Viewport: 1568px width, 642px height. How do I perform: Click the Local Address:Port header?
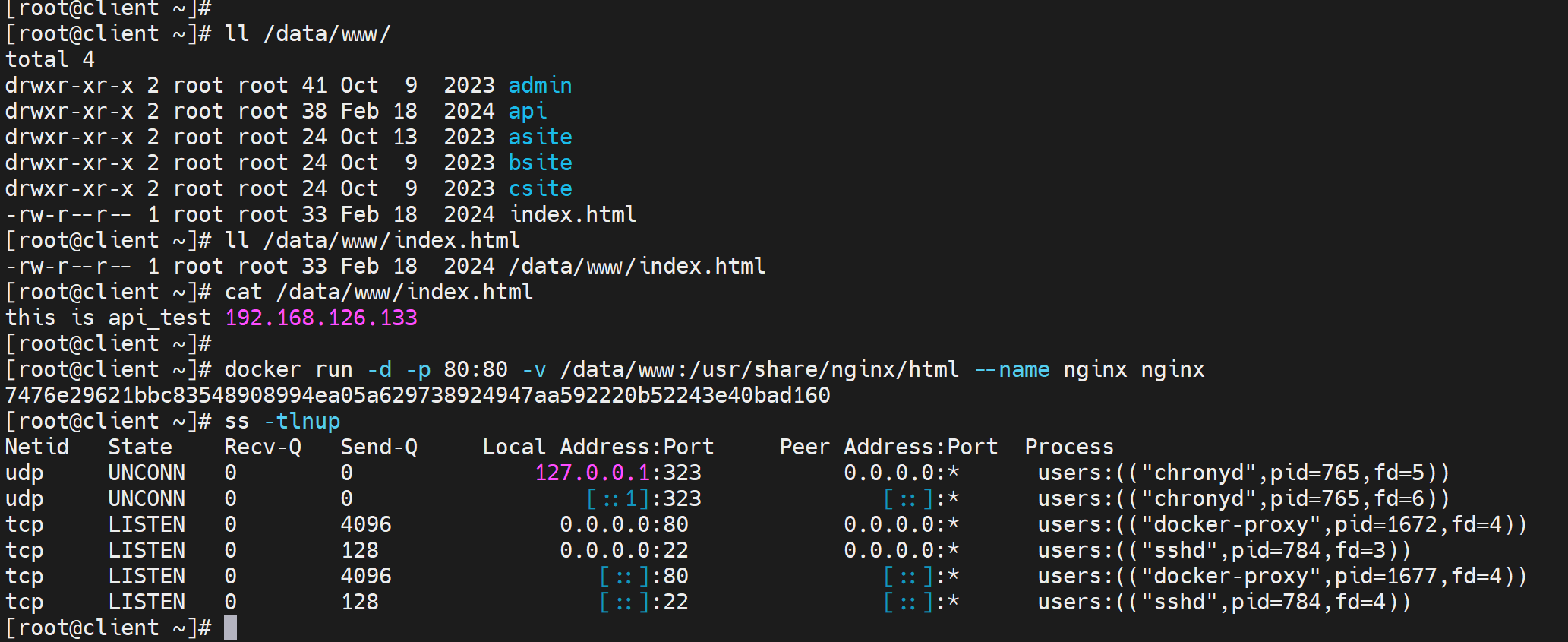pyautogui.click(x=598, y=447)
